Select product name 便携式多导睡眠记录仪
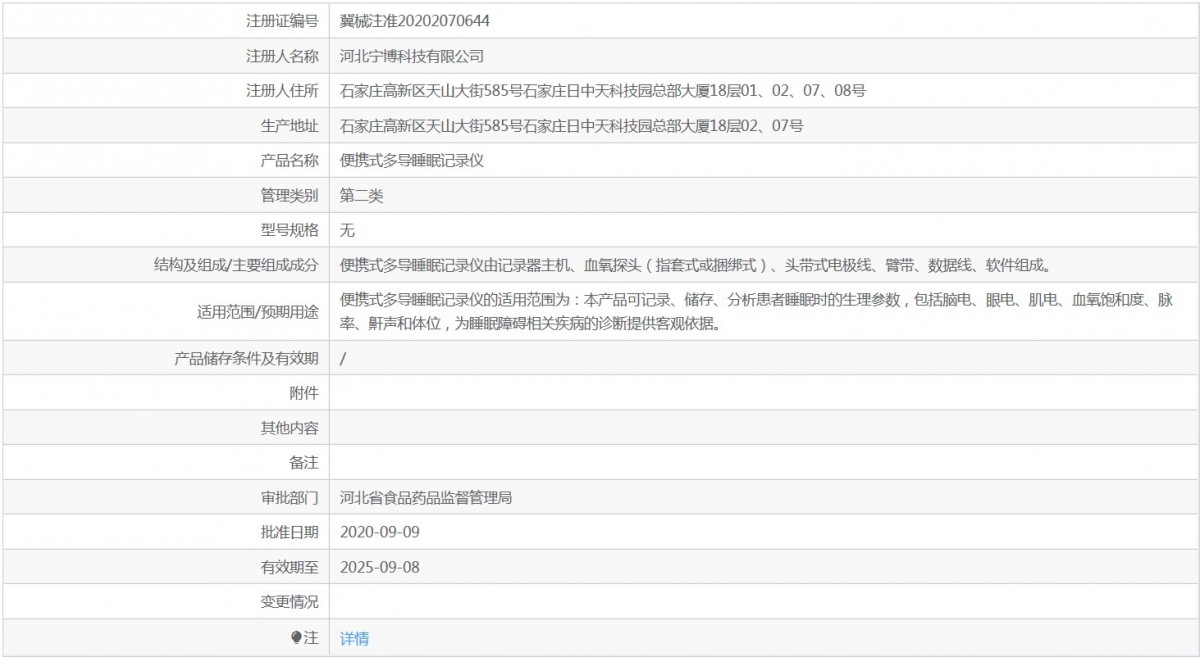This screenshot has height=657, width=1200. [x=412, y=160]
